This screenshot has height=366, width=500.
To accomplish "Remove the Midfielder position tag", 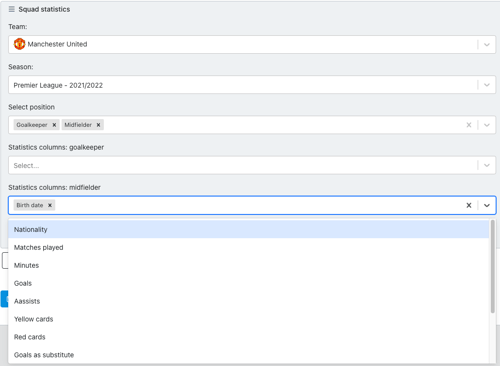I will coord(98,125).
